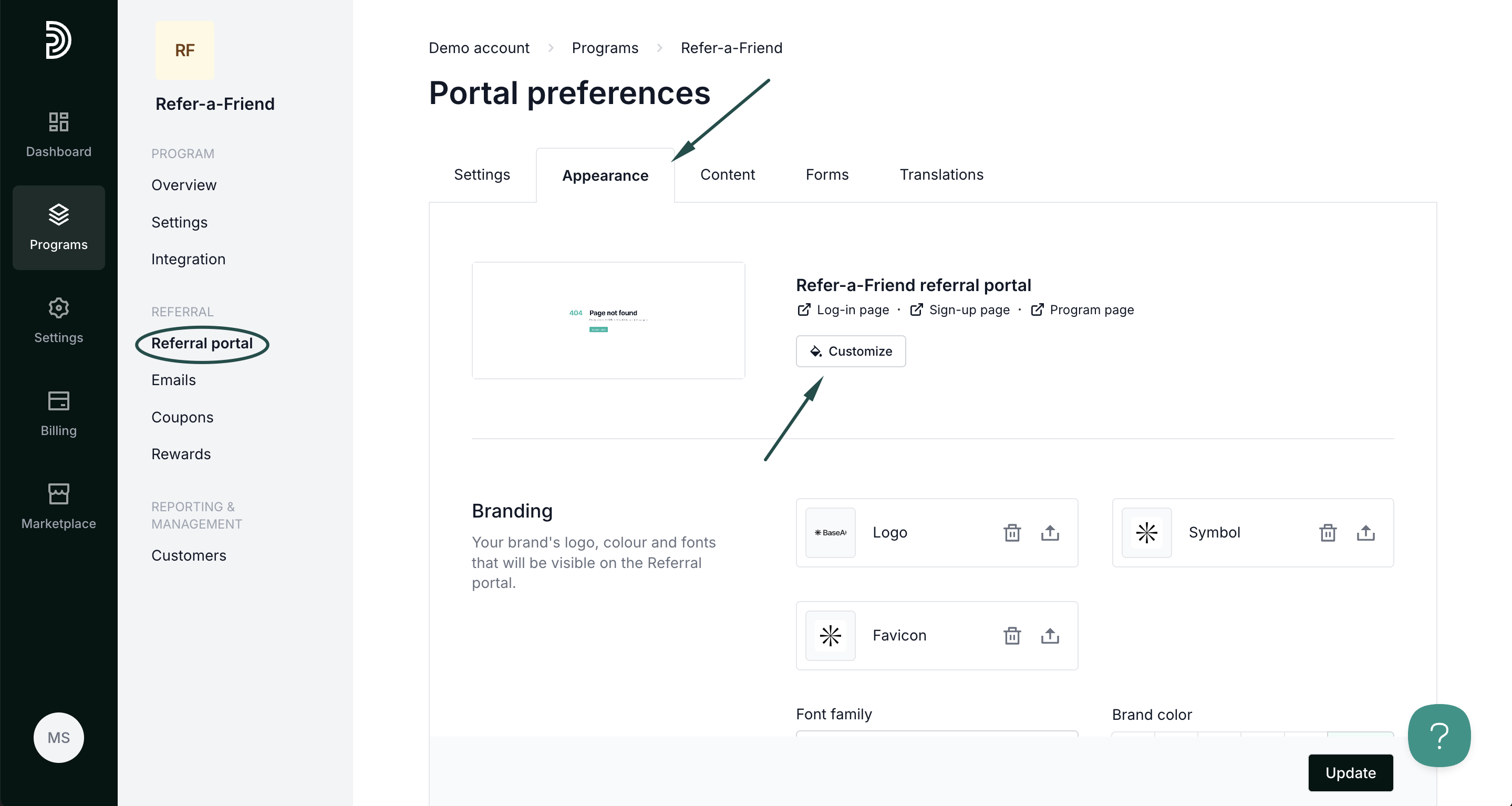Open Settings in the dark sidebar
This screenshot has width=1512, height=806.
59,321
